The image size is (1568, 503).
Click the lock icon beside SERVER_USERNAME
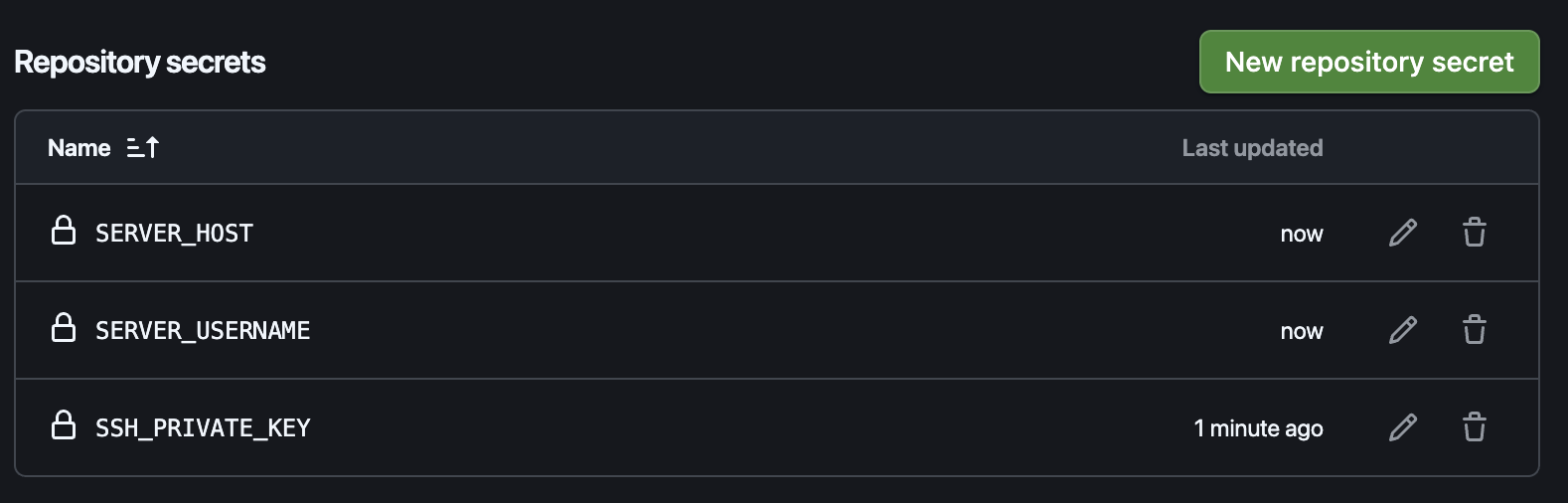pyautogui.click(x=64, y=328)
